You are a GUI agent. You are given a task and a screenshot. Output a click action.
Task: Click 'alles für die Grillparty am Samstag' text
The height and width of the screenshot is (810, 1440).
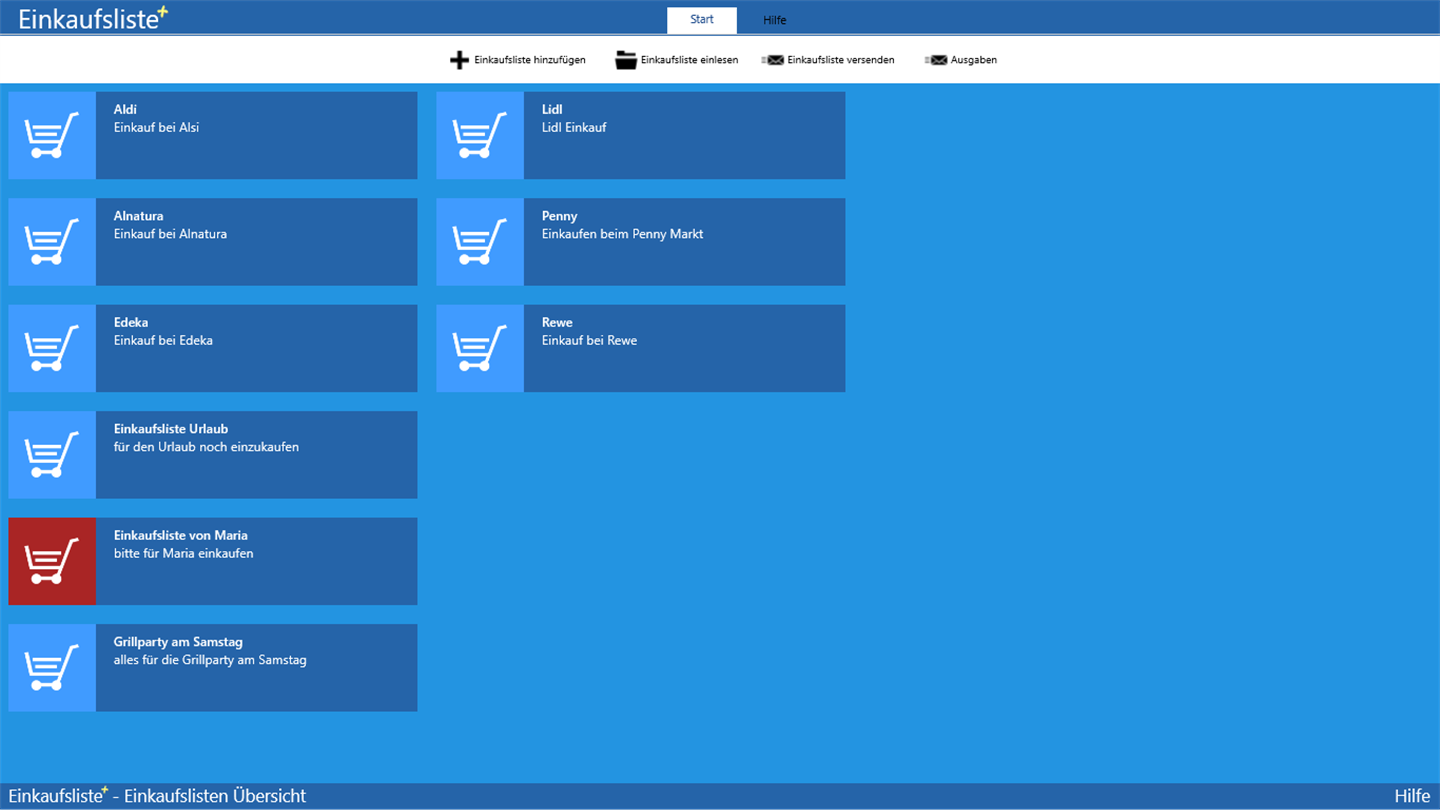[x=210, y=660]
